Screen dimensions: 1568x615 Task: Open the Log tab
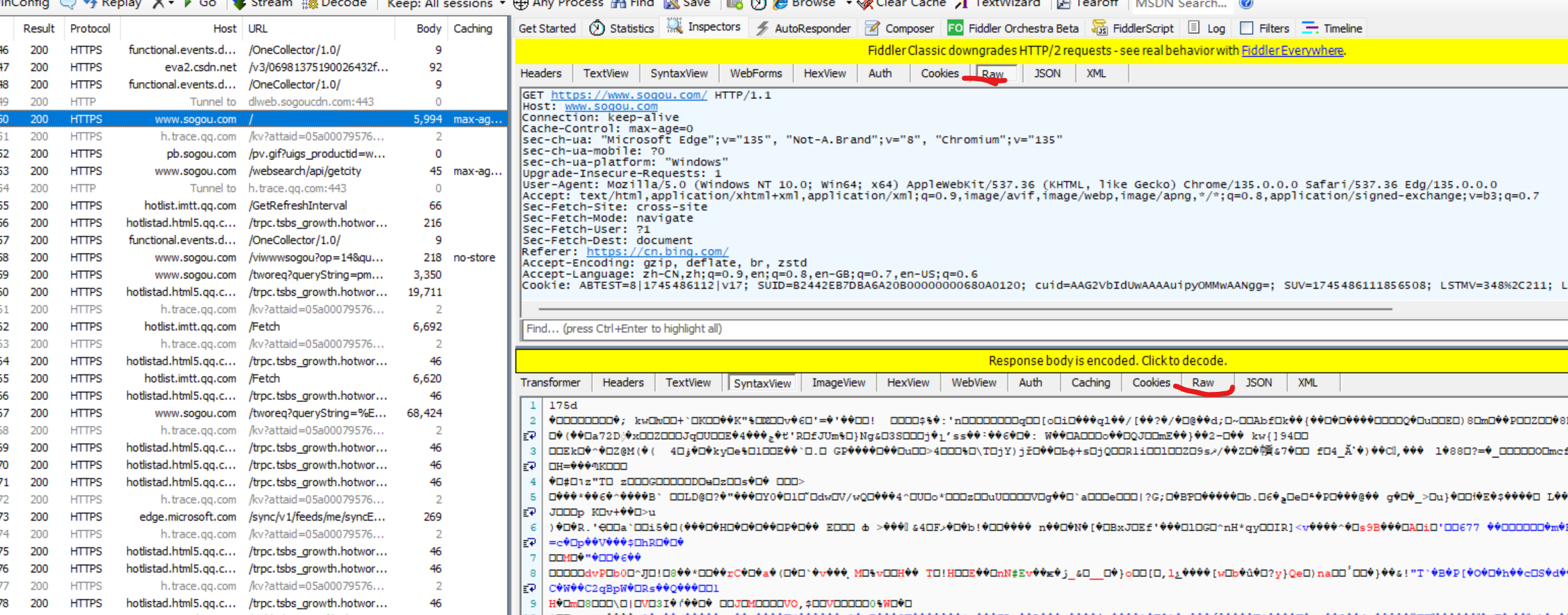(1207, 28)
